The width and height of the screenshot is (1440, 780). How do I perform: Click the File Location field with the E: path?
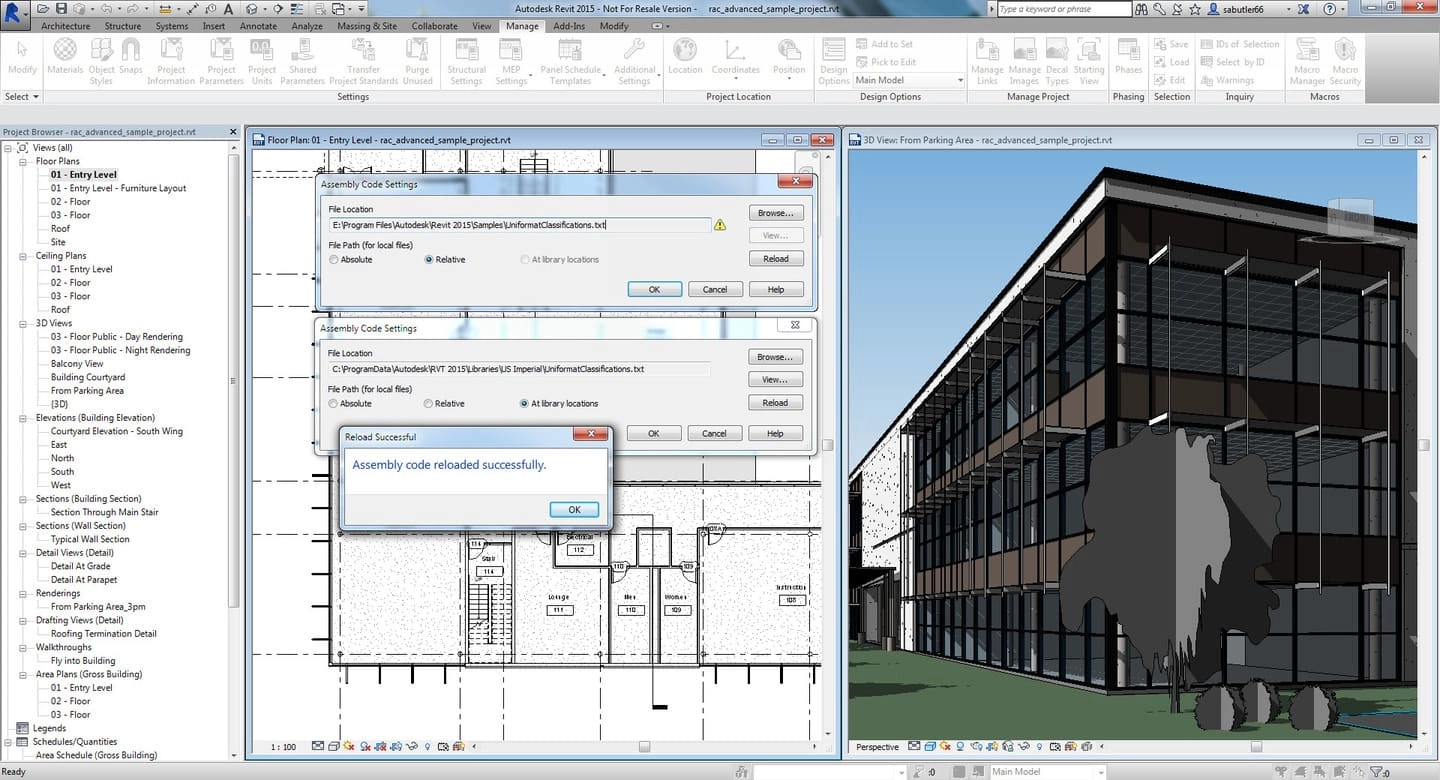click(x=520, y=225)
